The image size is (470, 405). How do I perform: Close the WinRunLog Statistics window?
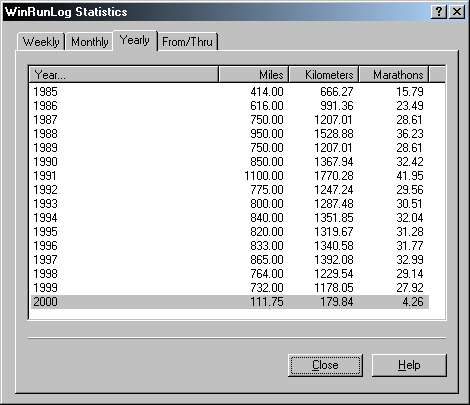[456, 12]
